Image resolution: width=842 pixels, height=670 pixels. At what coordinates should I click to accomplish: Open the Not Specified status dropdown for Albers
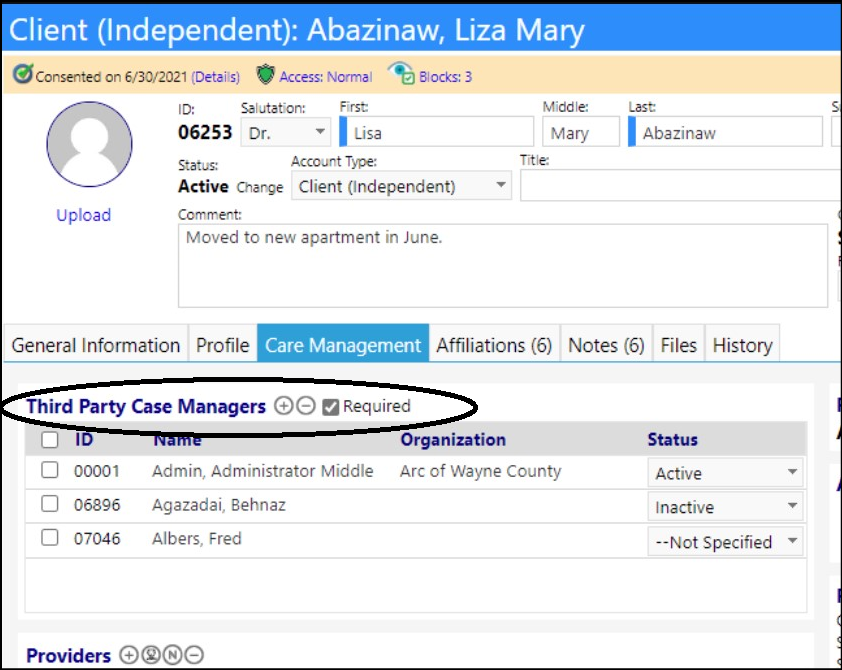(725, 541)
